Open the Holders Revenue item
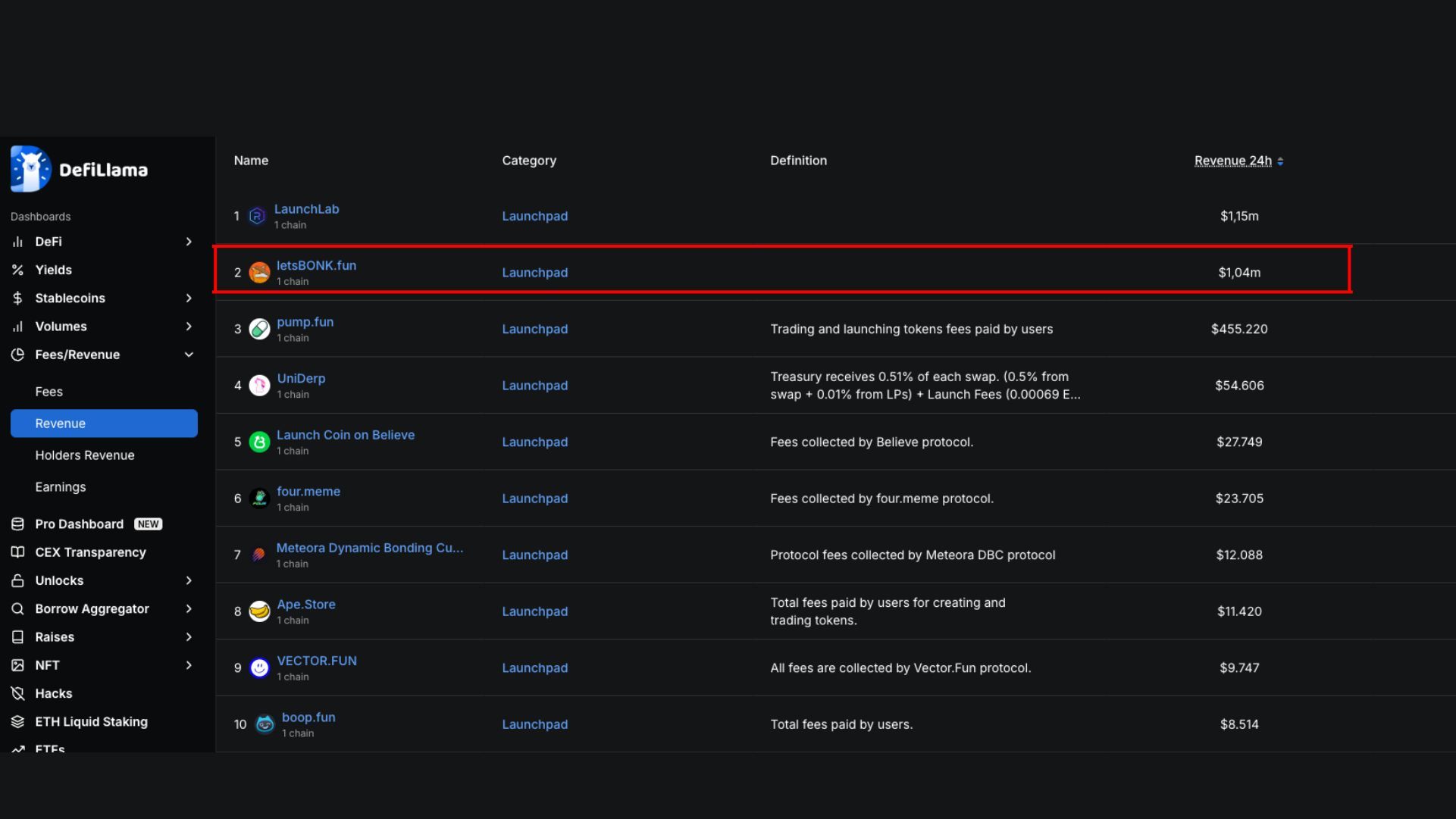The width and height of the screenshot is (1456, 819). click(85, 455)
